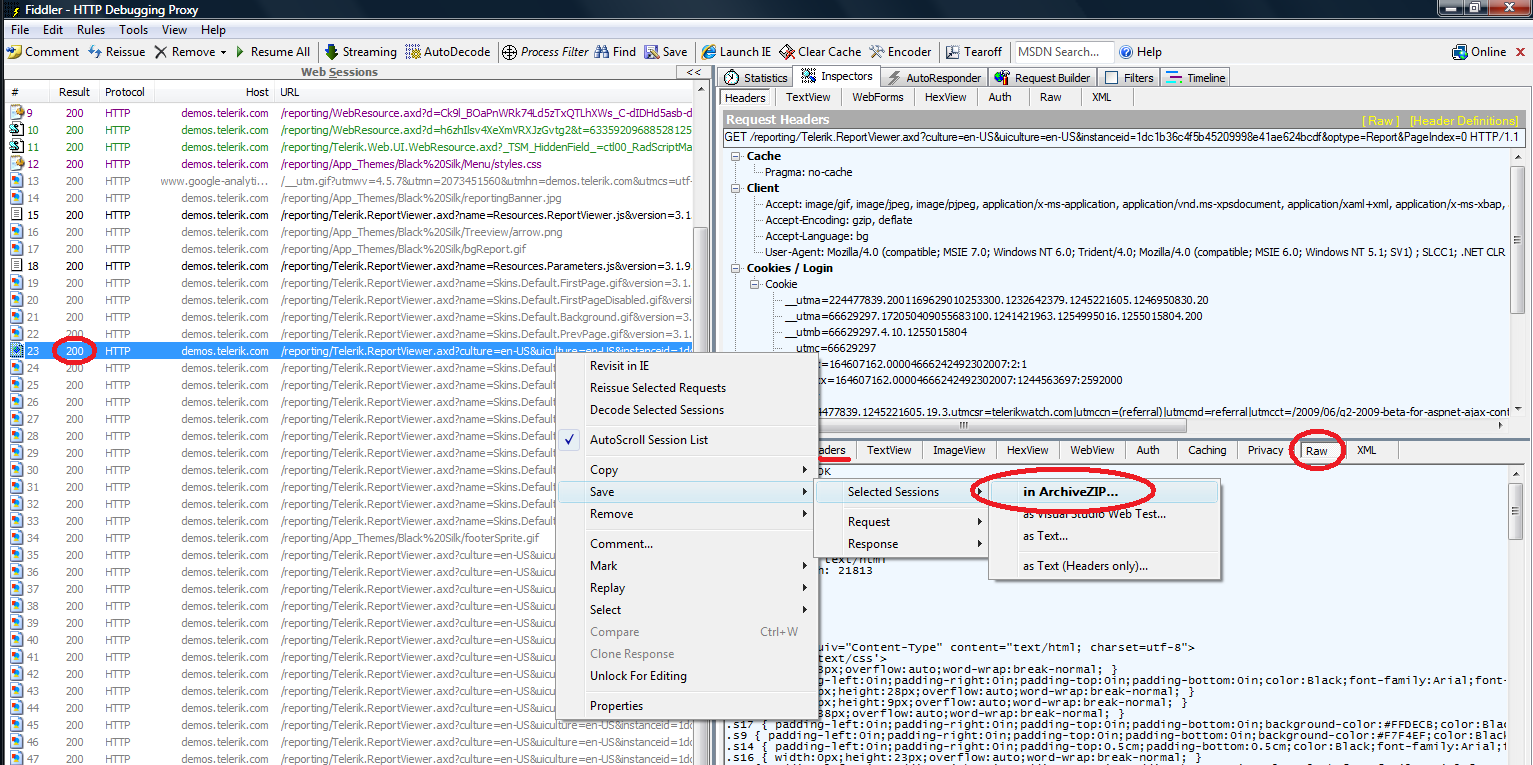The image size is (1533, 765).
Task: Expand the Save Request submenu
Action: click(x=901, y=522)
